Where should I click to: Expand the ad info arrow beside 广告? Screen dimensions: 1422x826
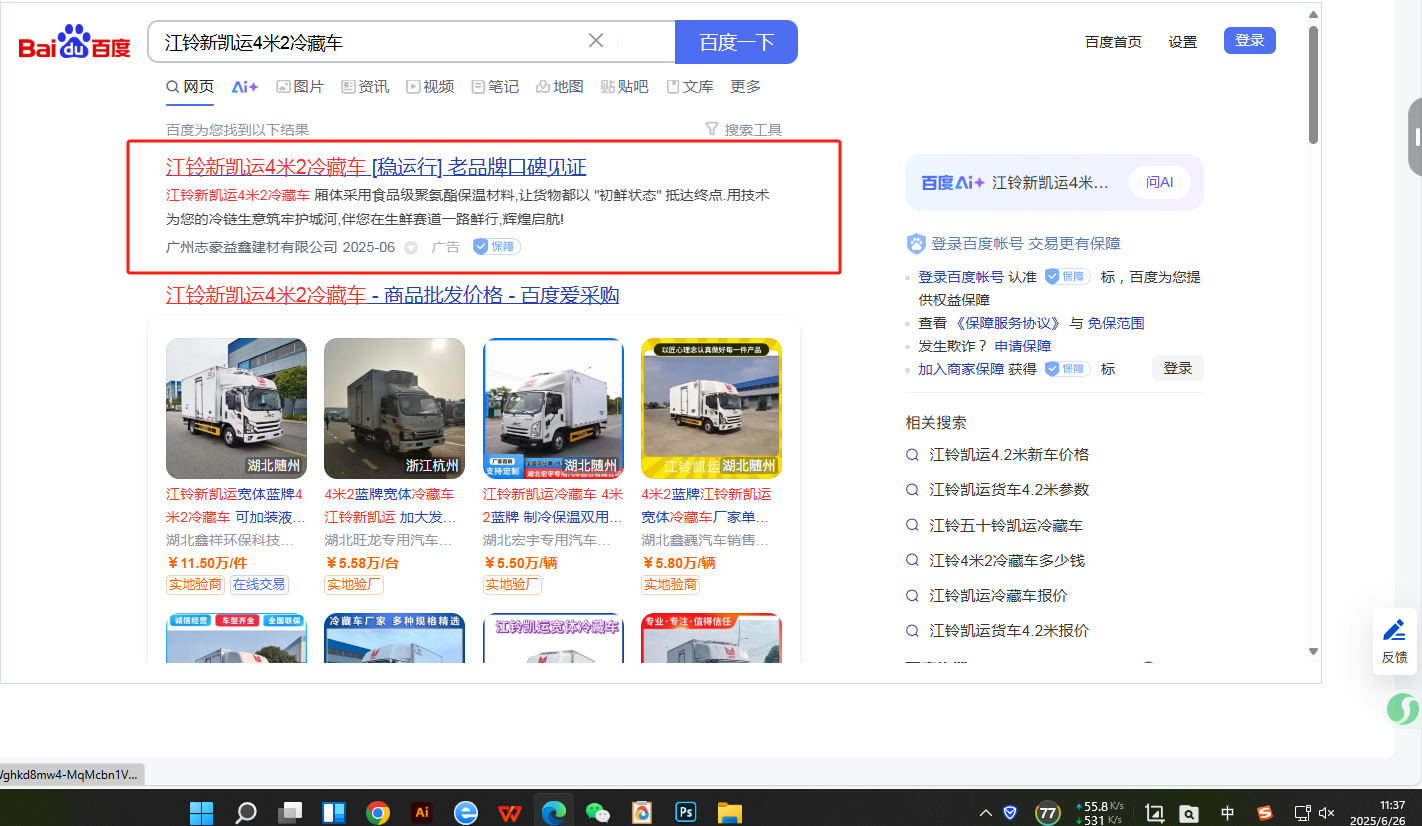(x=411, y=248)
